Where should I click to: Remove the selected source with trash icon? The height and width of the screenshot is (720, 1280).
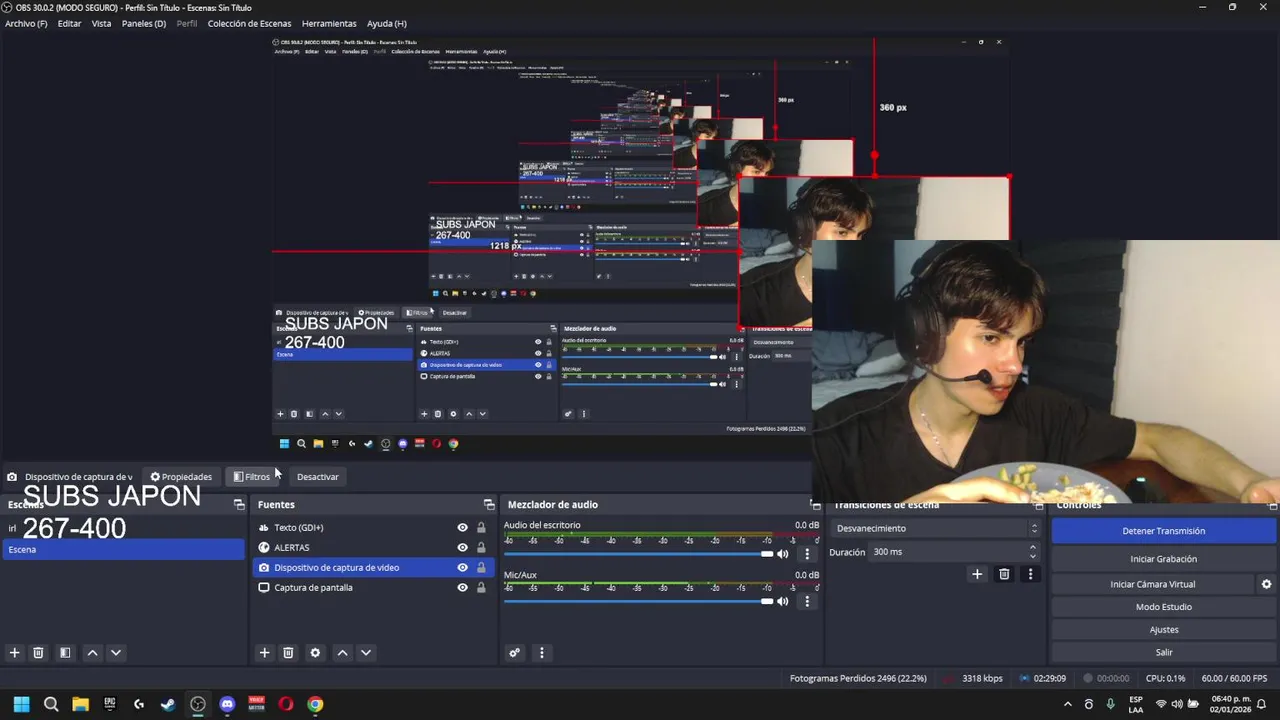point(288,653)
